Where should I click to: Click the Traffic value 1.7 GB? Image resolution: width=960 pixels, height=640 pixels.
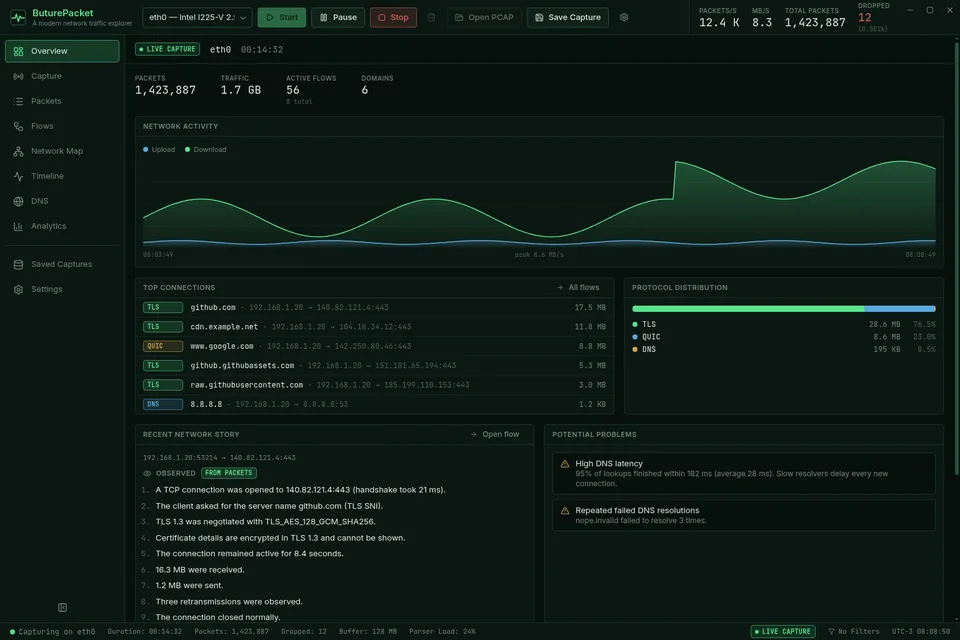pyautogui.click(x=241, y=90)
